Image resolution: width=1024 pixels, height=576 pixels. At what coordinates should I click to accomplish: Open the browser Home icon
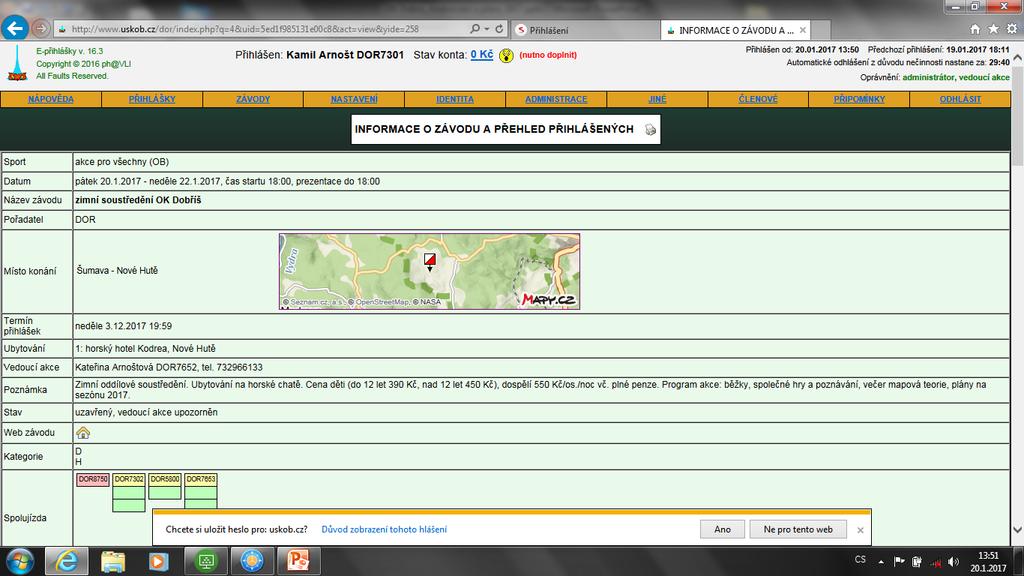975,29
